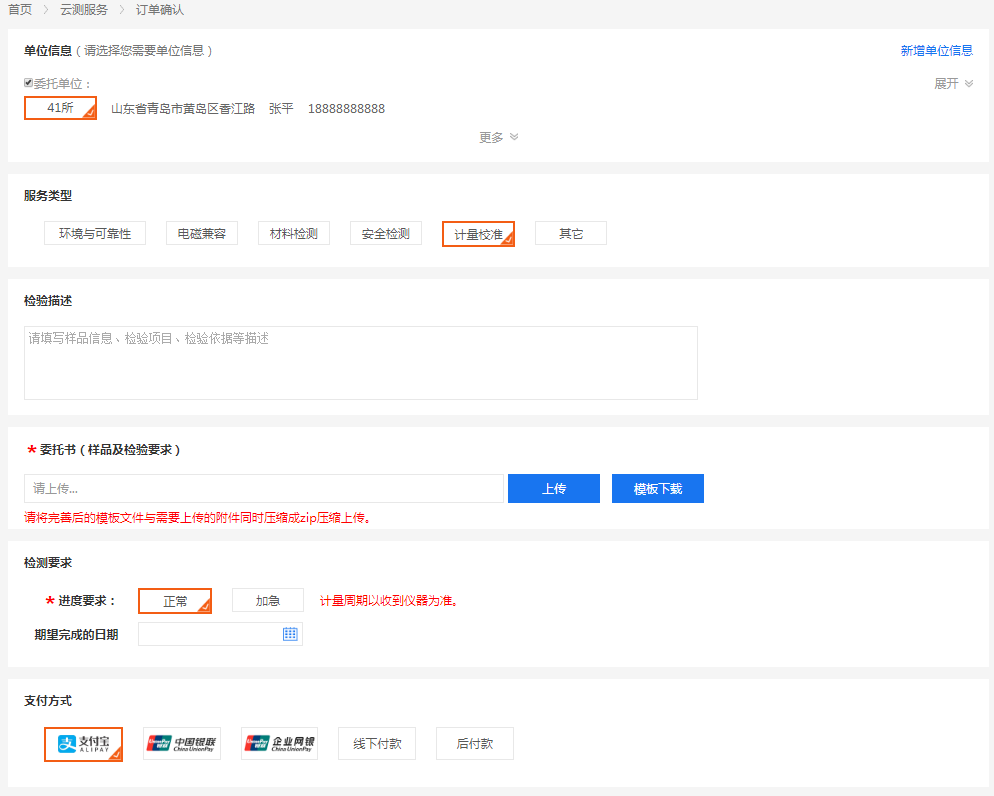The height and width of the screenshot is (796, 994).
Task: Select enterprise online banking (企业网银) payment
Action: coord(280,744)
